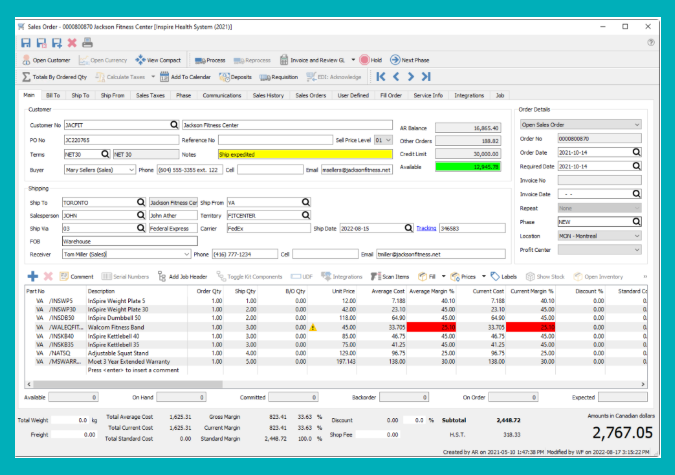
Task: Add a new line item with plus icon
Action: tap(33, 276)
